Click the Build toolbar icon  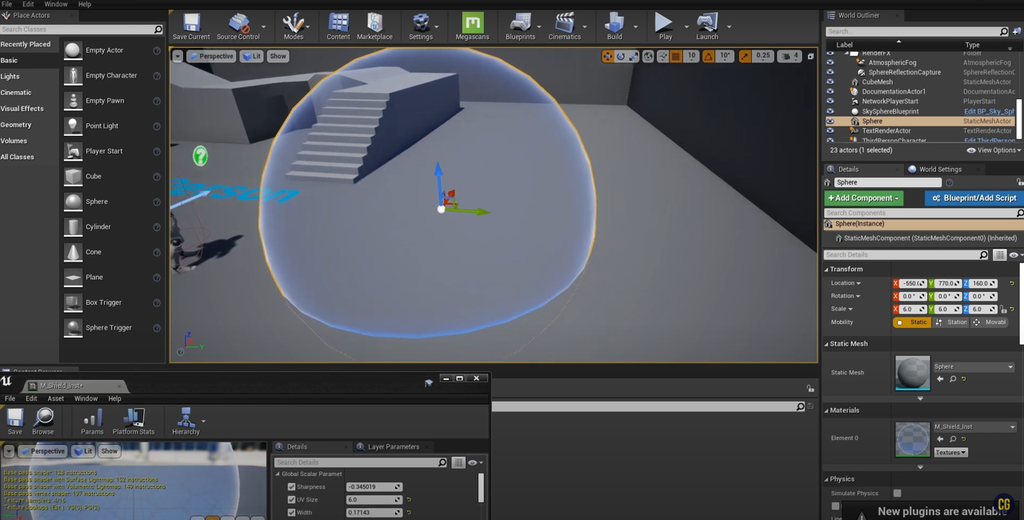point(615,26)
